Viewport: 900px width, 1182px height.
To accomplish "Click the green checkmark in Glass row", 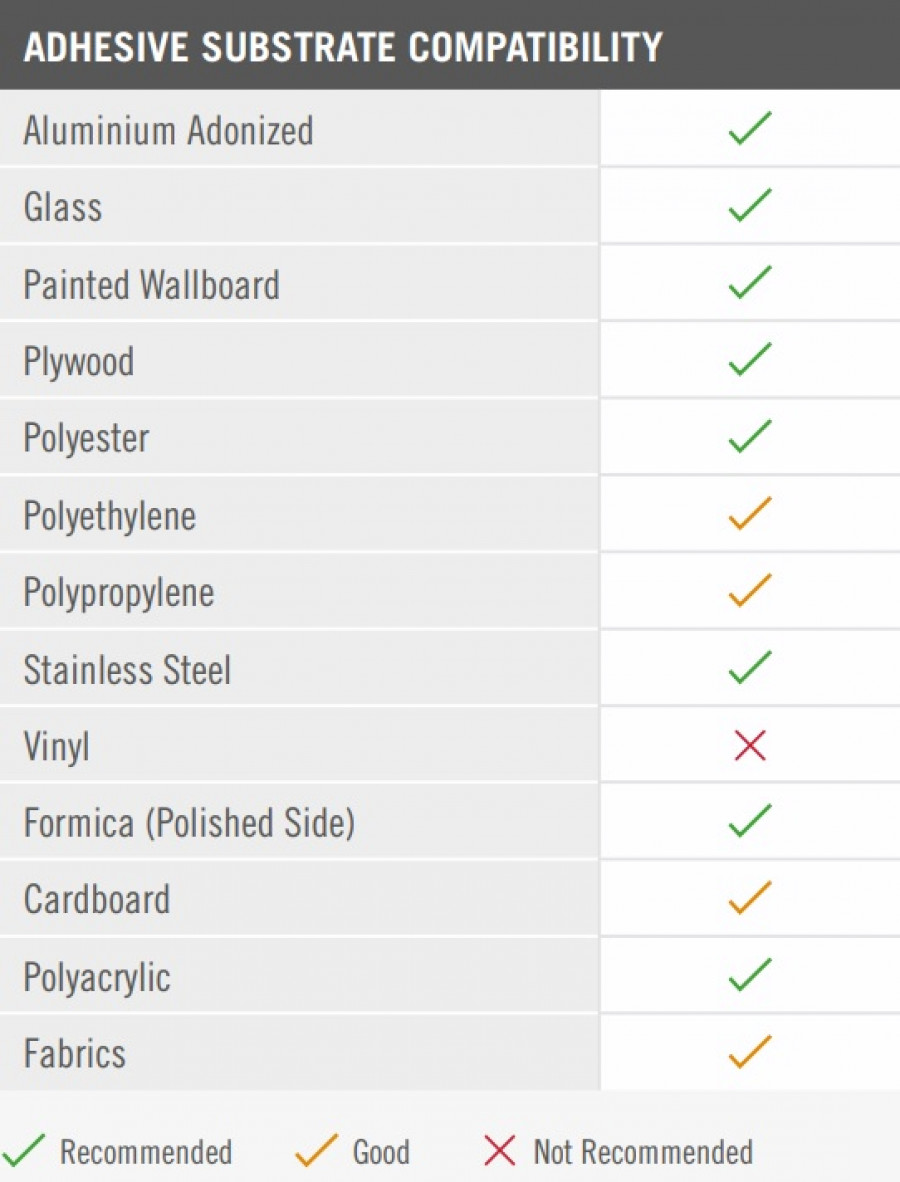I will (750, 204).
